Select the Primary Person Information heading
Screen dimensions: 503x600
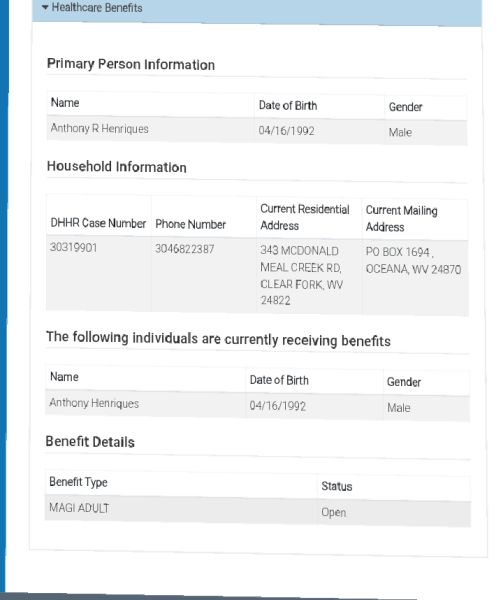(130, 64)
